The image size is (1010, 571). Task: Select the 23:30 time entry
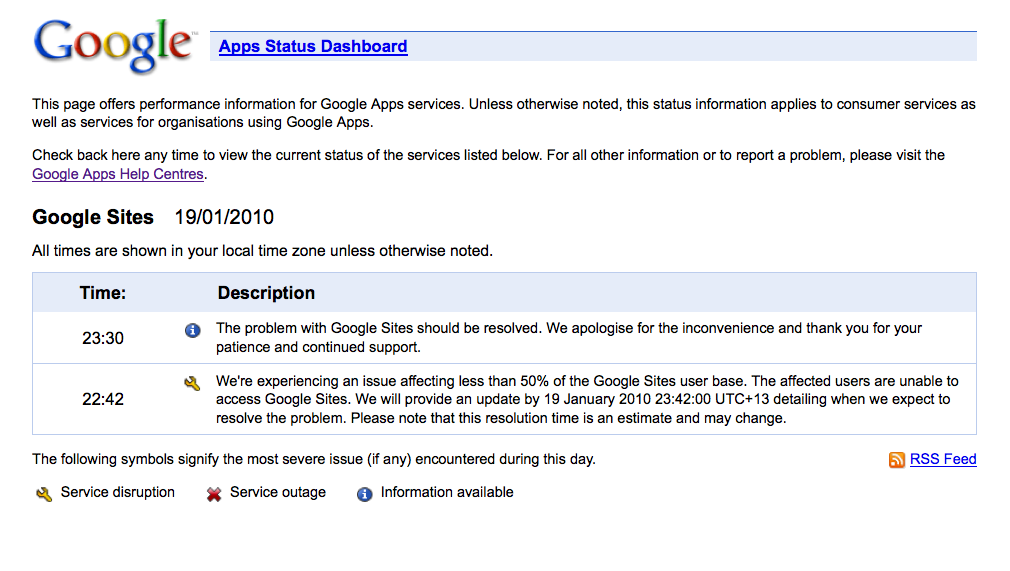(103, 338)
